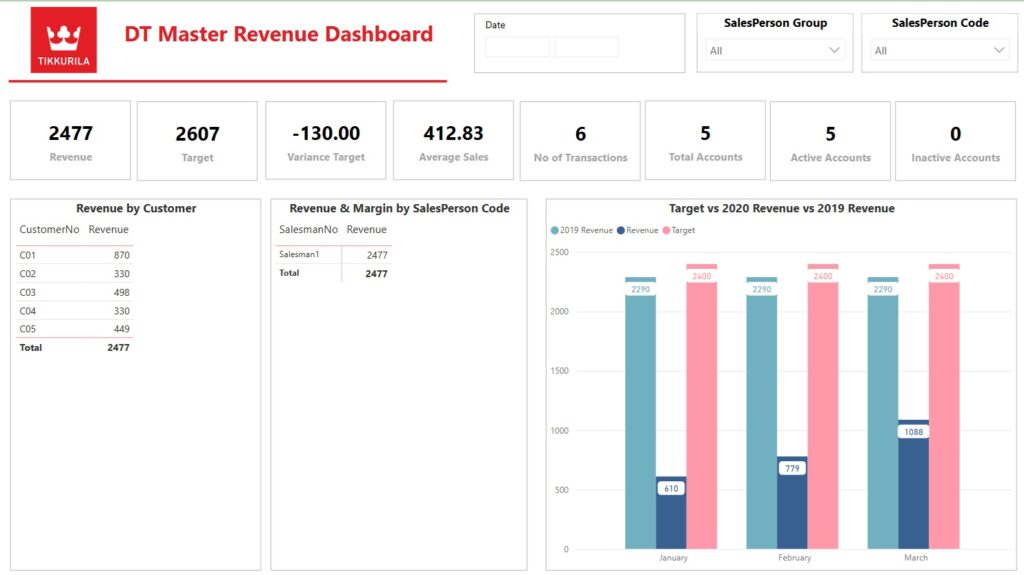Select the Inactive Accounts card
1024x575 pixels.
pyautogui.click(x=955, y=141)
